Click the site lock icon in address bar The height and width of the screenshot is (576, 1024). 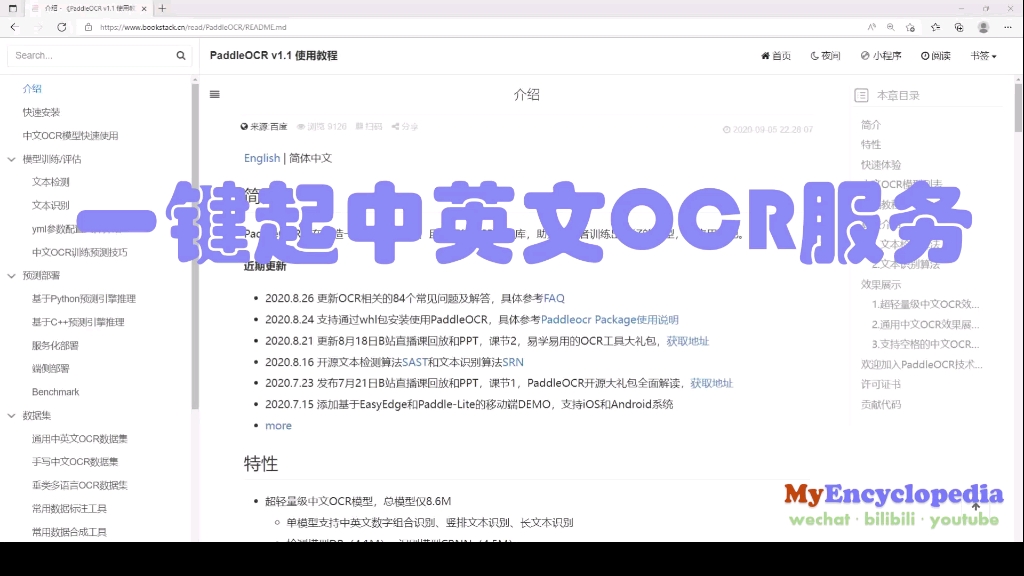(x=88, y=27)
